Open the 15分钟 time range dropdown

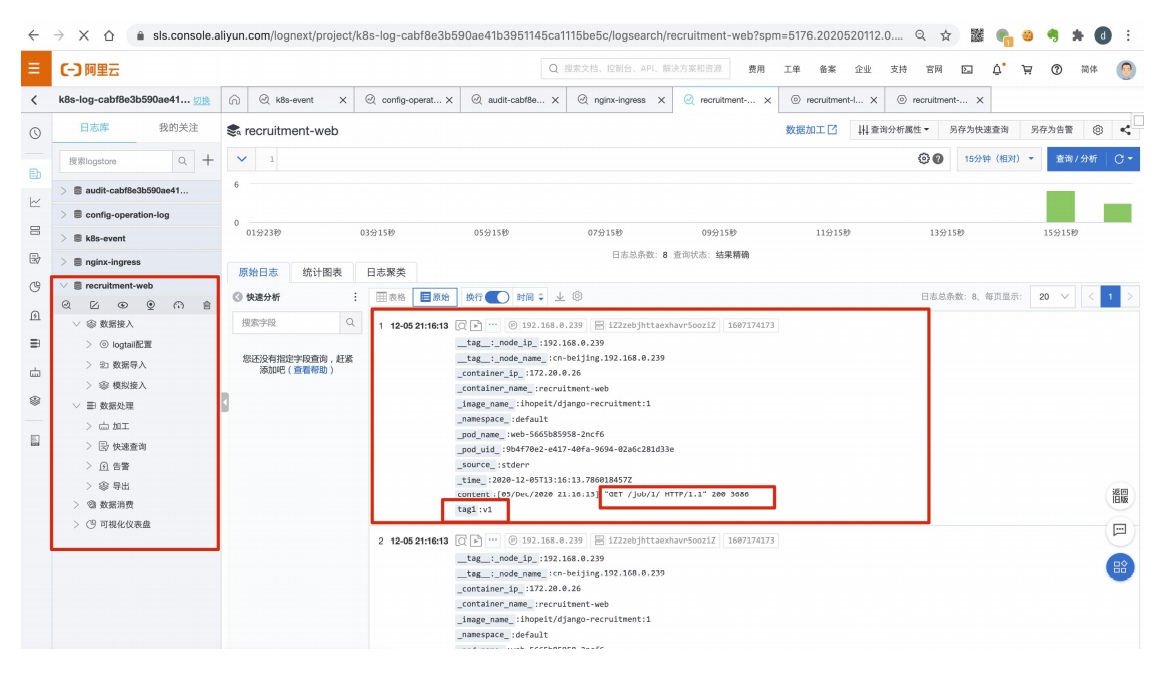pos(998,159)
